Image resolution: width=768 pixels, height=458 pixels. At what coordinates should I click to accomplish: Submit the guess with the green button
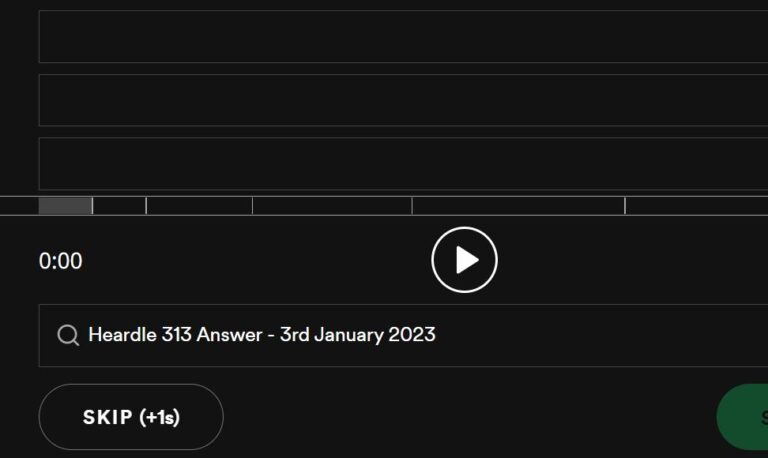point(743,417)
